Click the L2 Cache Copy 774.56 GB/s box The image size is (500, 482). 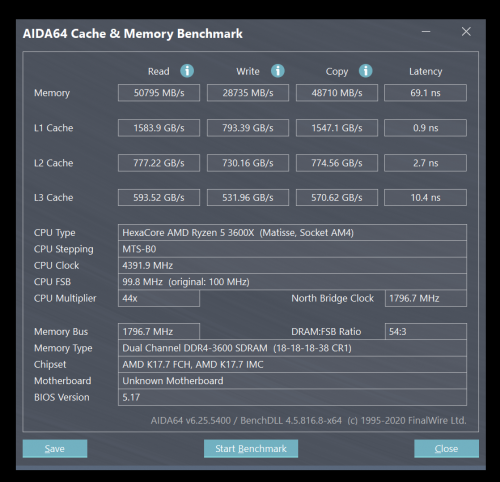[x=337, y=163]
